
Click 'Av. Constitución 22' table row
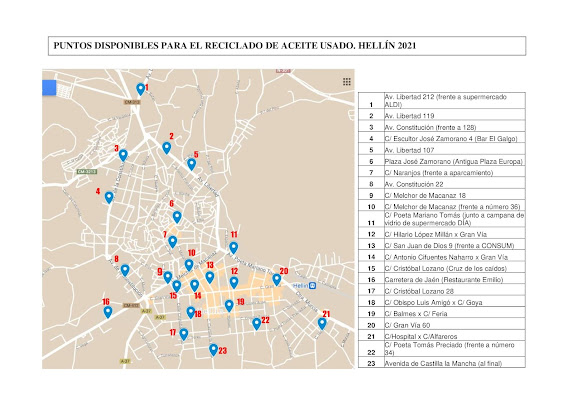point(442,183)
